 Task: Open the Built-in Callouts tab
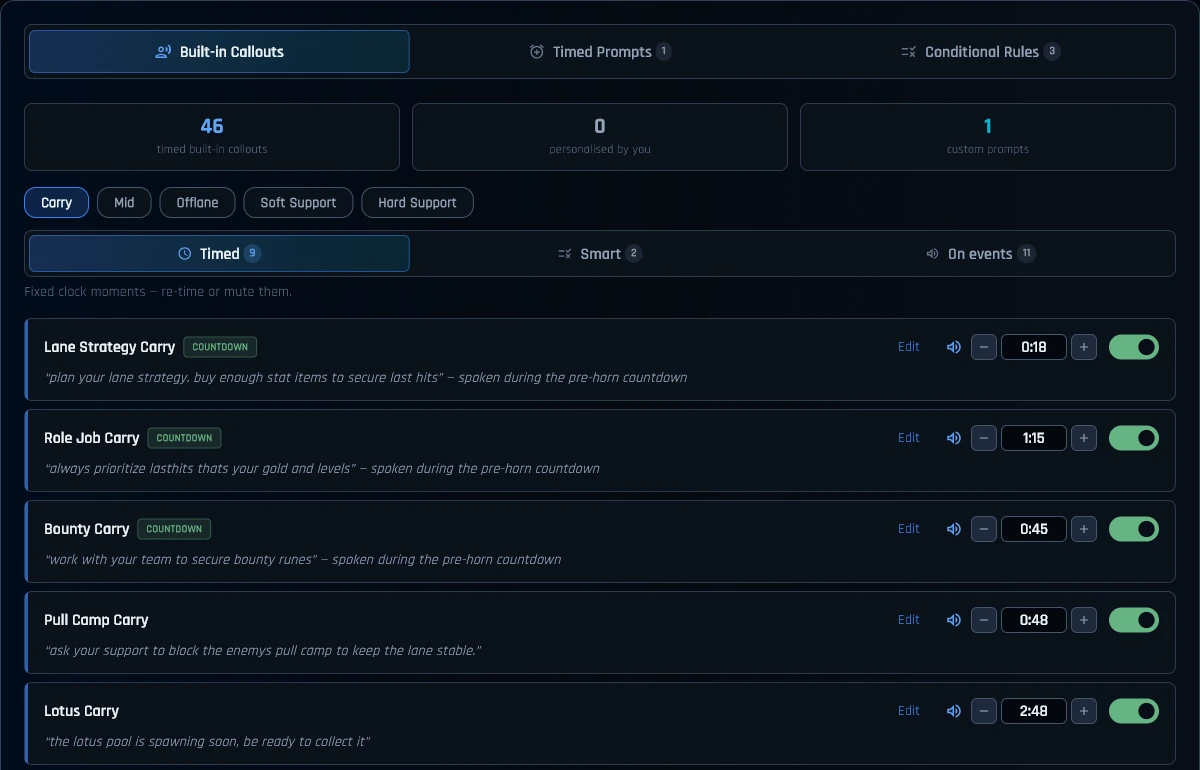coord(219,52)
